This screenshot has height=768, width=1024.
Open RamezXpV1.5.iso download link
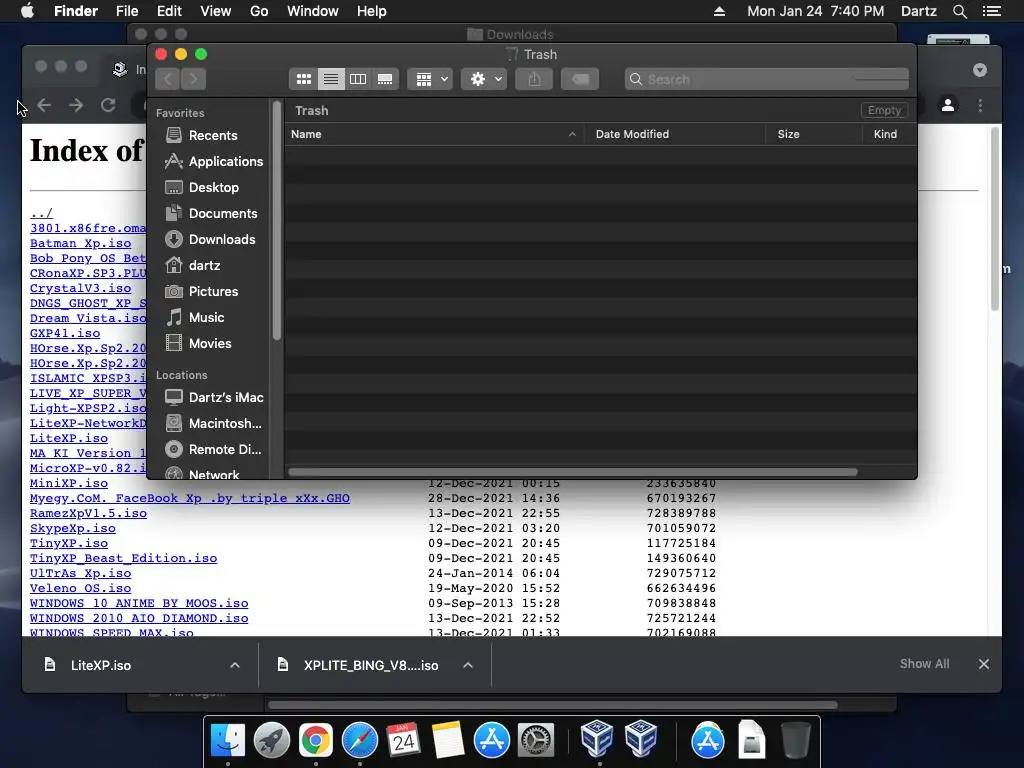(88, 513)
